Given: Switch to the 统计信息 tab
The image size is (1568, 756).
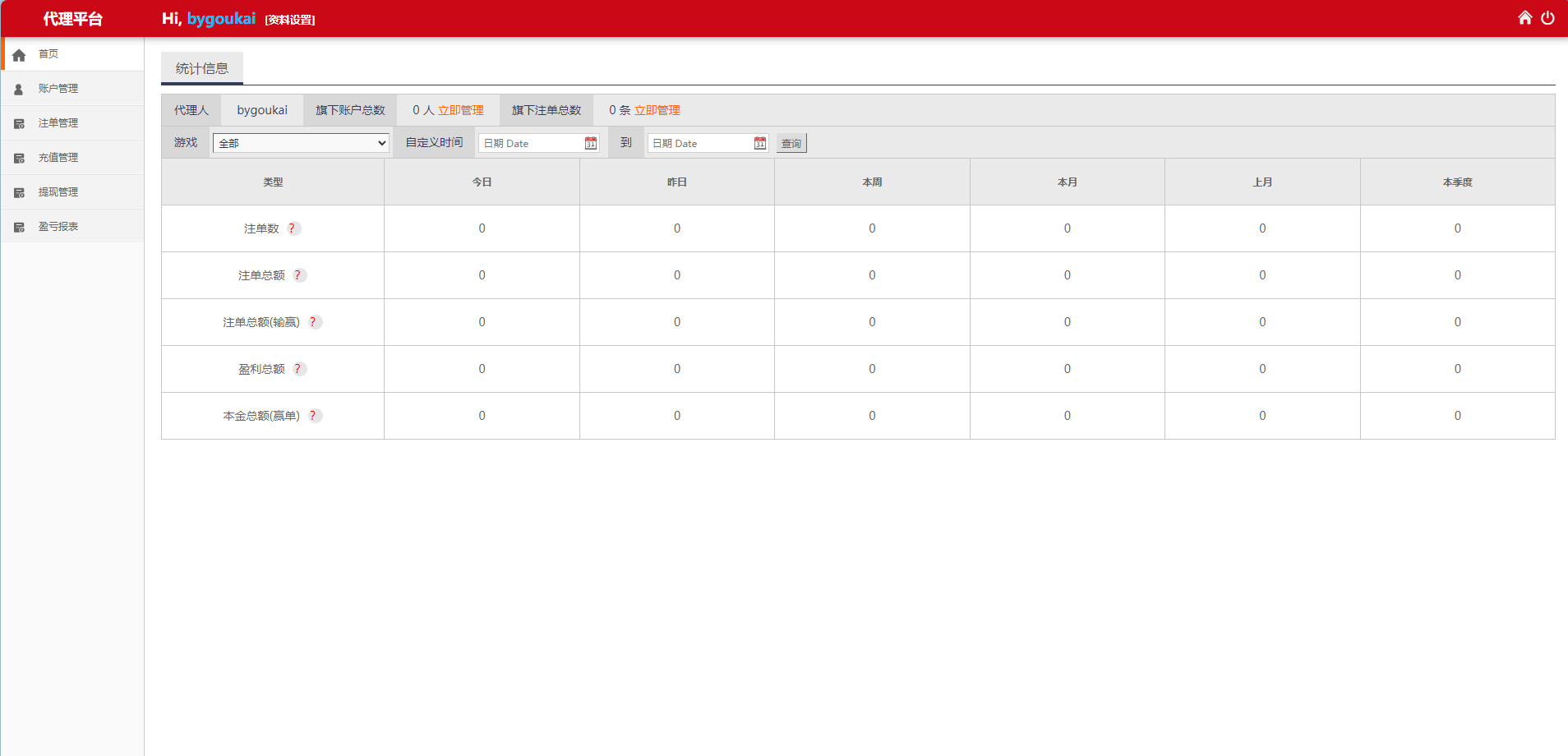Looking at the screenshot, I should click(x=202, y=68).
